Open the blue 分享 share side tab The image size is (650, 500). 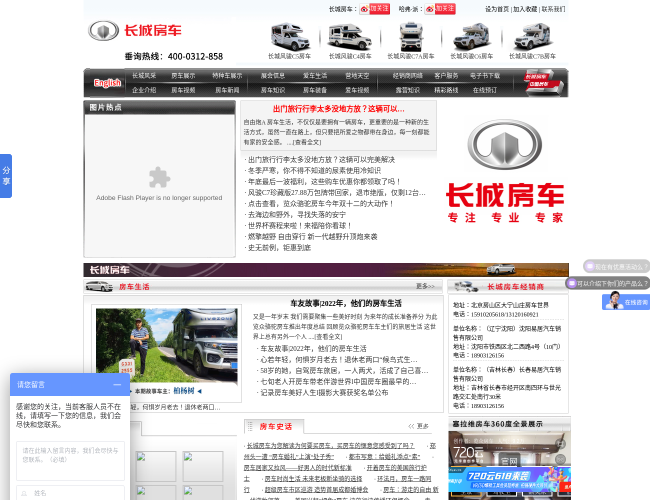click(6, 176)
